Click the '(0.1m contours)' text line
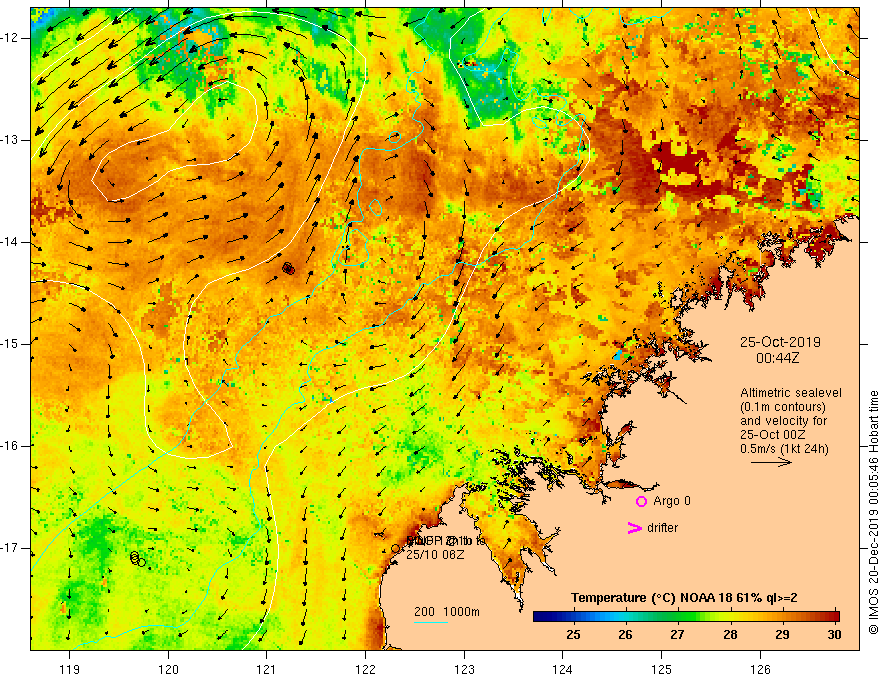Screen dimensions: 880x680 783,407
